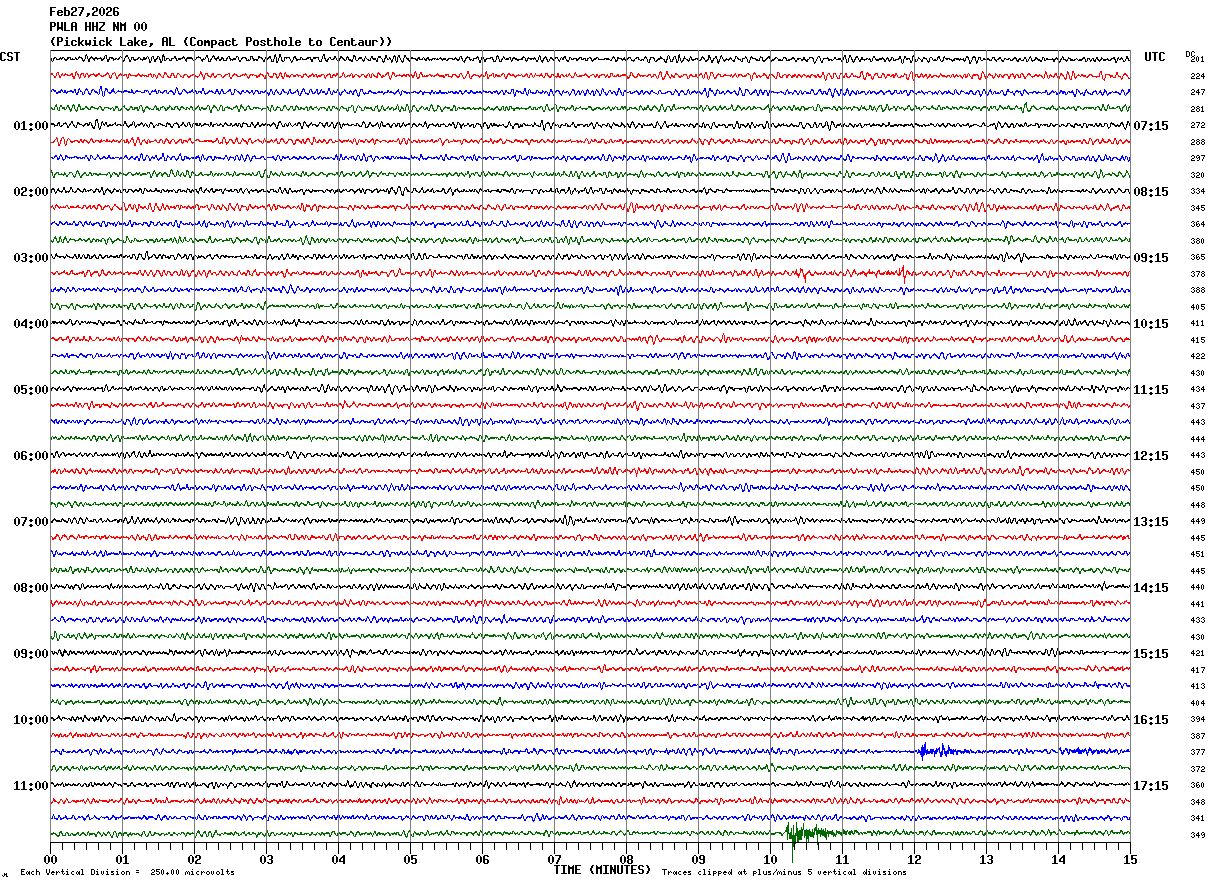Click the 07:15 UTC time label
The height and width of the screenshot is (886, 1210).
[x=1151, y=126]
